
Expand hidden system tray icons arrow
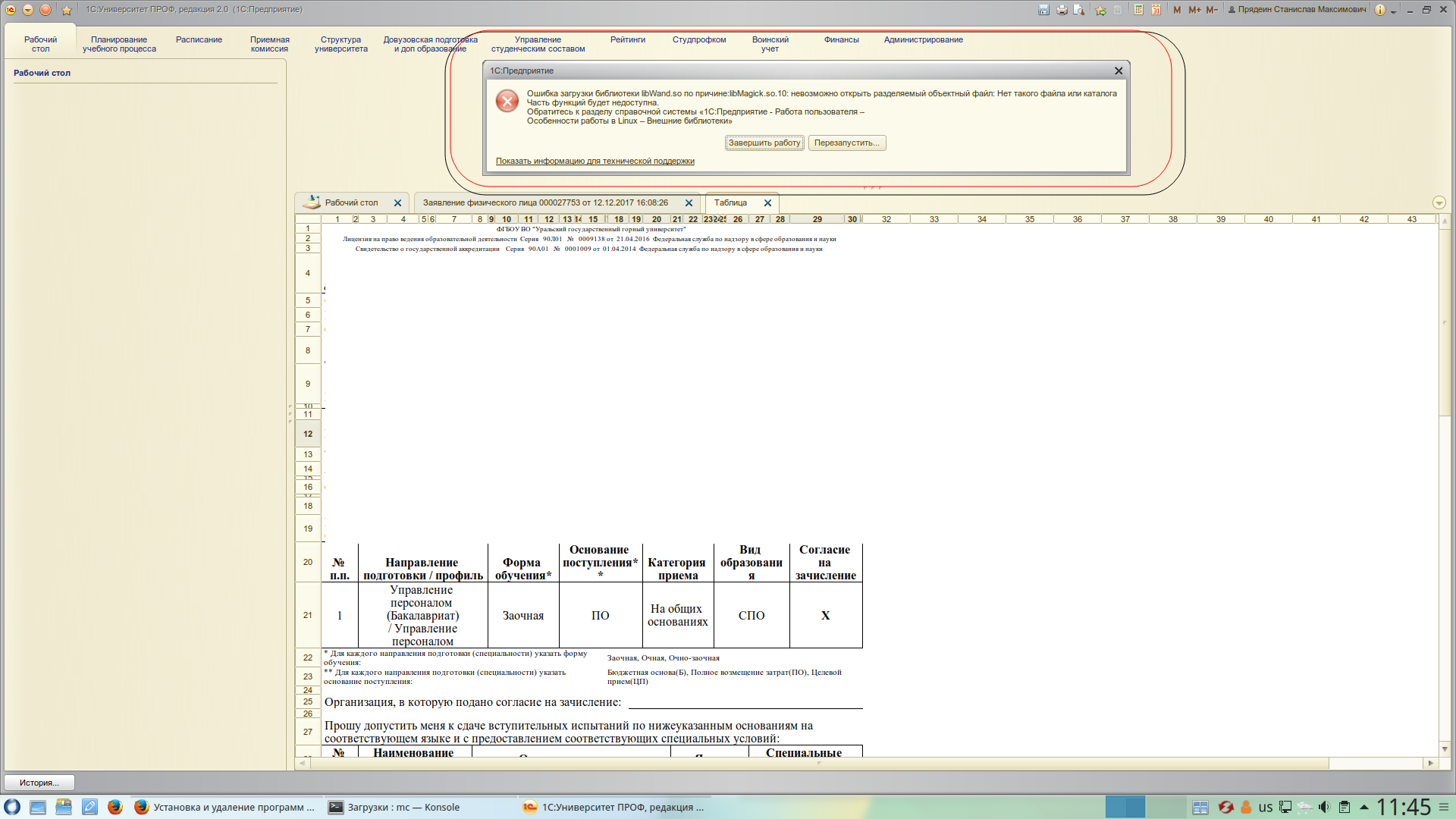(x=1363, y=807)
